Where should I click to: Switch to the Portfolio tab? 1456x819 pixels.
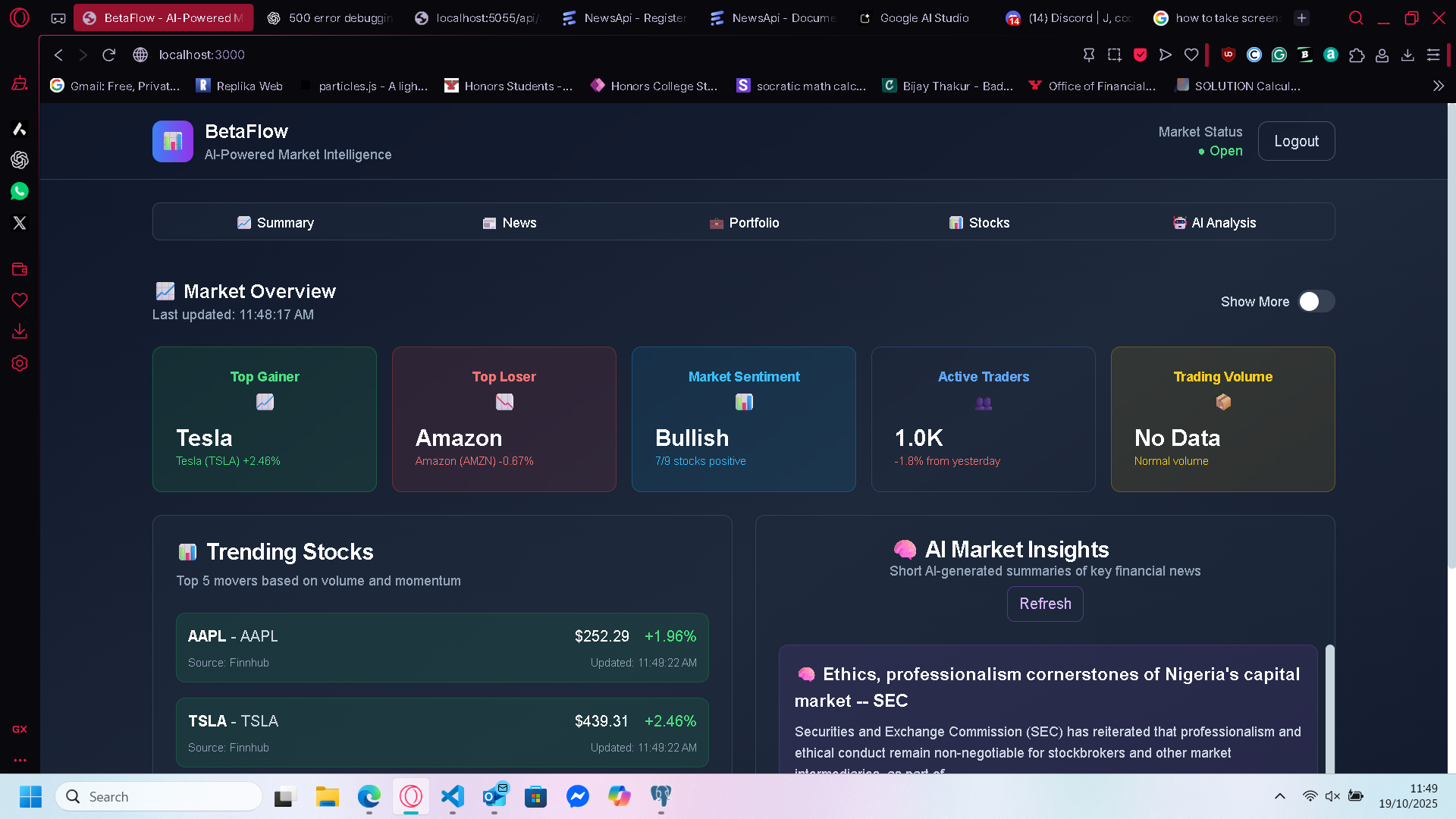pyautogui.click(x=744, y=223)
